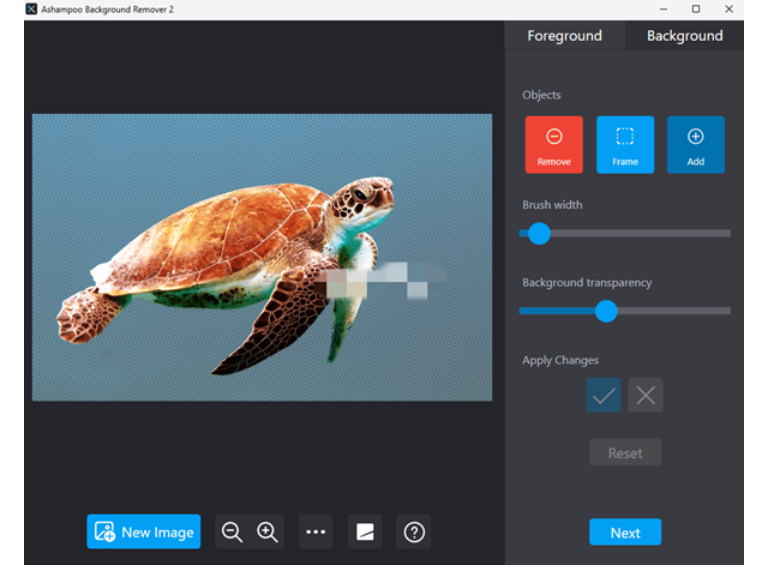Viewport: 778px width, 571px height.
Task: Click the "Apply Changes" label
Action: coord(560,360)
